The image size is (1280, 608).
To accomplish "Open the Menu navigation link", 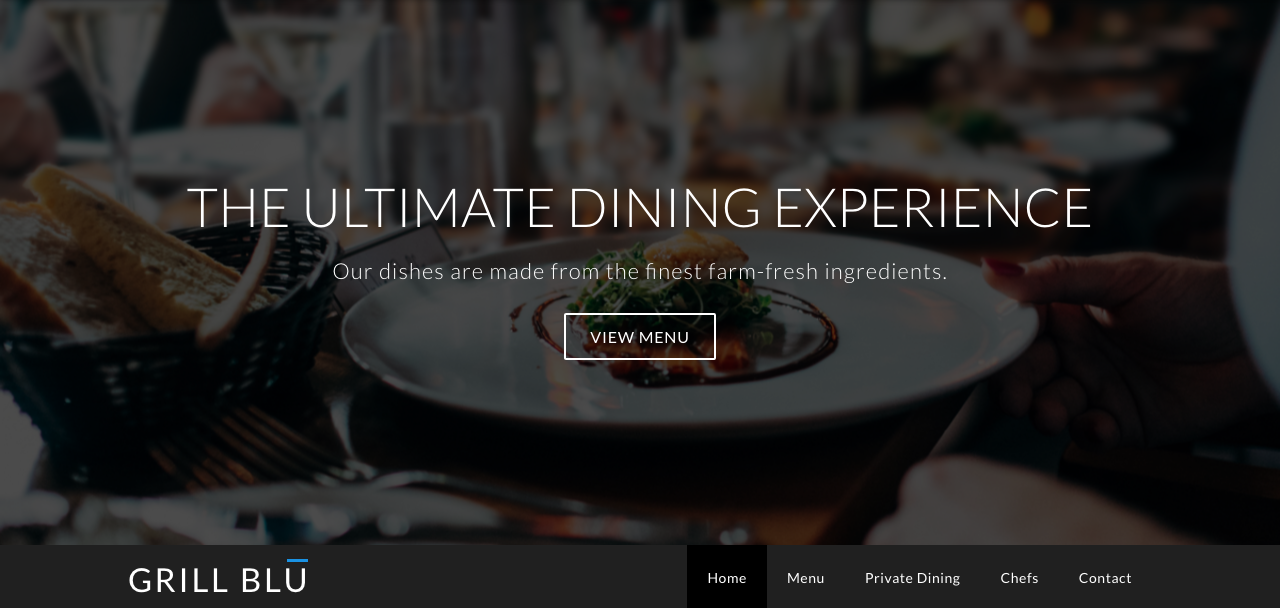I will [x=806, y=577].
